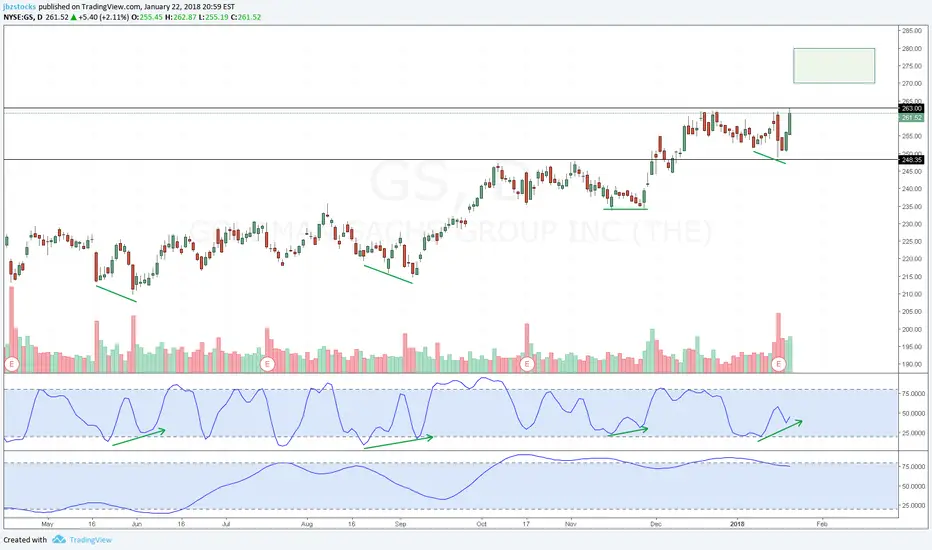The width and height of the screenshot is (932, 550).
Task: Click the 2018 label on time axis
Action: click(x=737, y=524)
